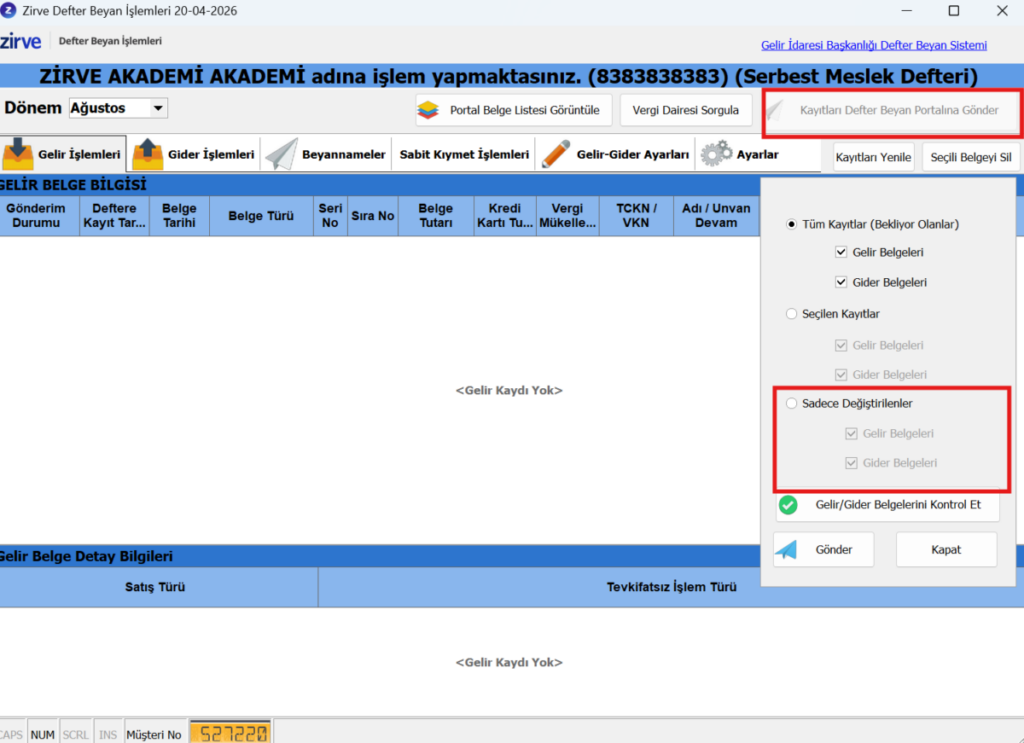Image resolution: width=1024 pixels, height=743 pixels.
Task: Click the Müşteri No value 527220
Action: coord(232,734)
